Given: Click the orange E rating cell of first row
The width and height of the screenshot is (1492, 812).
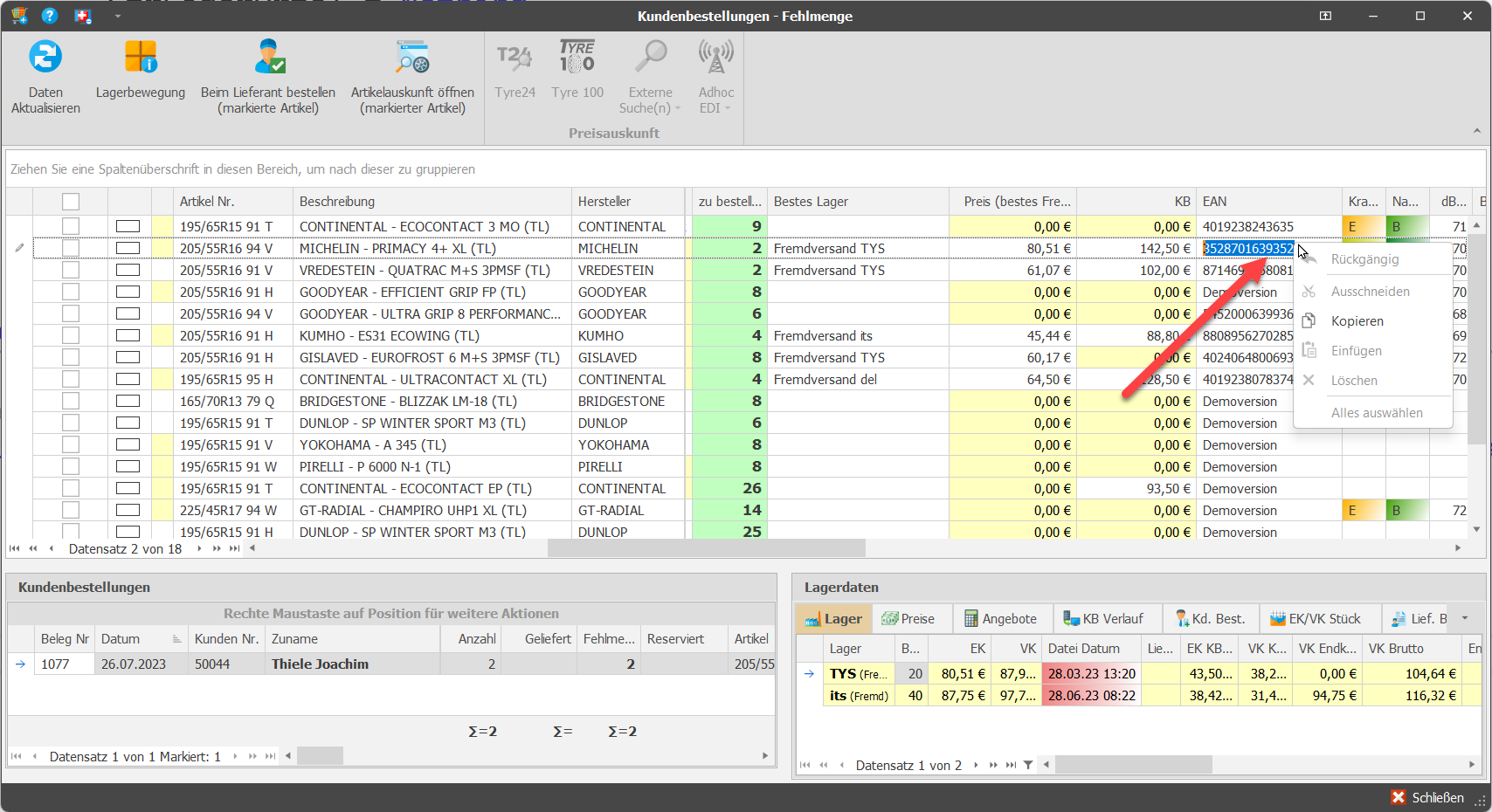Looking at the screenshot, I should (1364, 226).
